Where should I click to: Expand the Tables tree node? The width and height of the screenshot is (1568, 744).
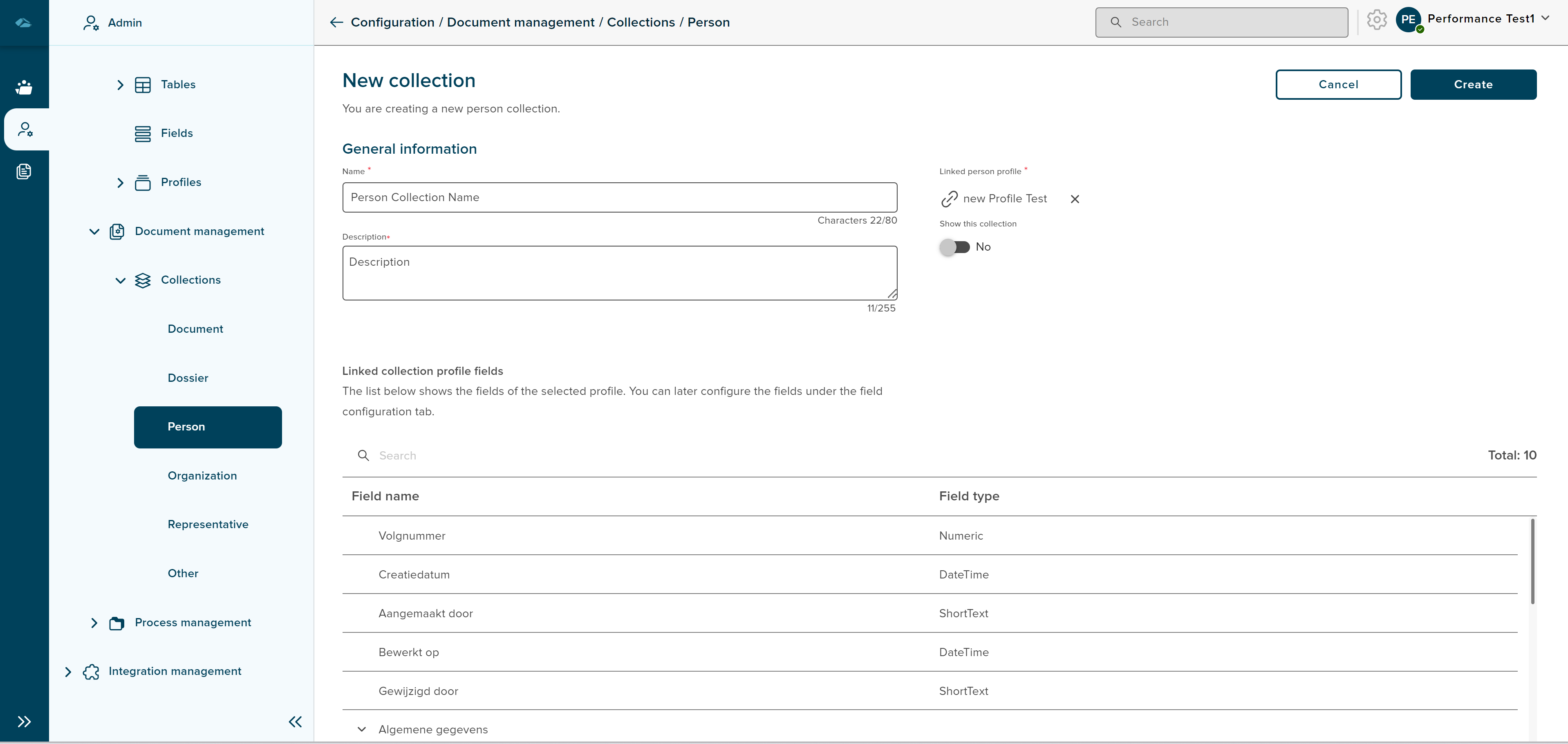coord(120,85)
